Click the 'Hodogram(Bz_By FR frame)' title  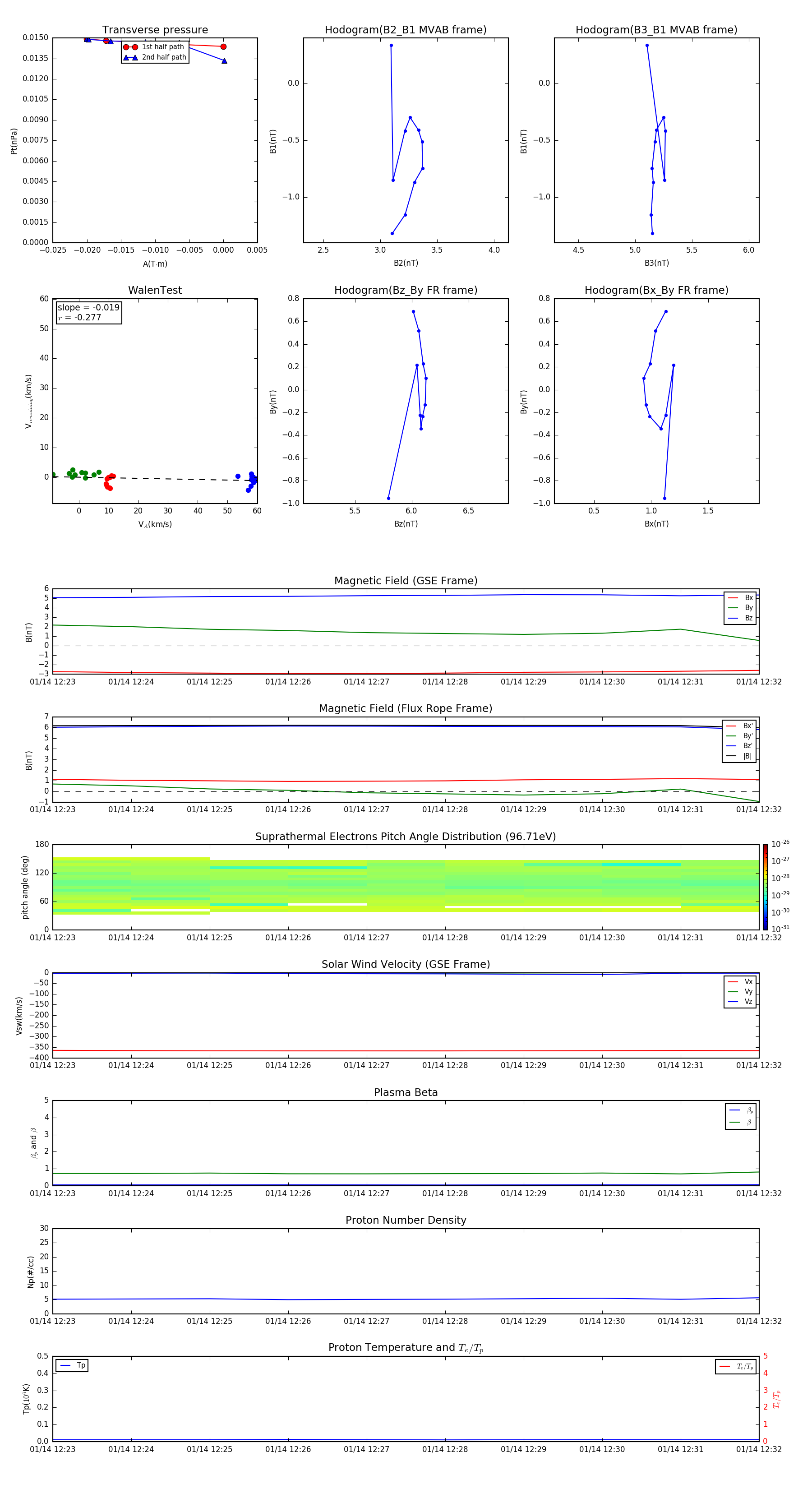pos(406,290)
